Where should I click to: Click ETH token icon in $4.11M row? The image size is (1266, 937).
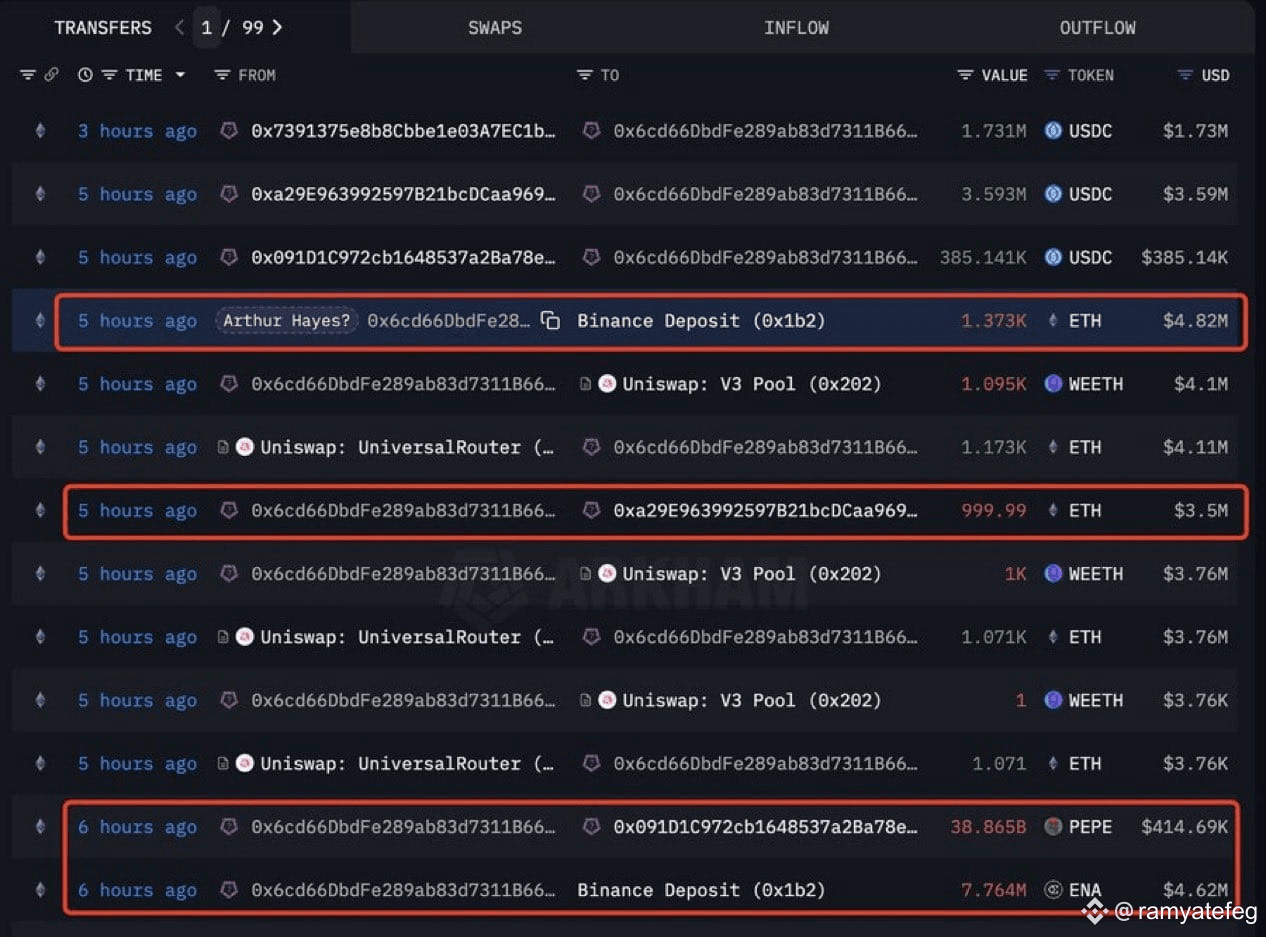pyautogui.click(x=1053, y=447)
